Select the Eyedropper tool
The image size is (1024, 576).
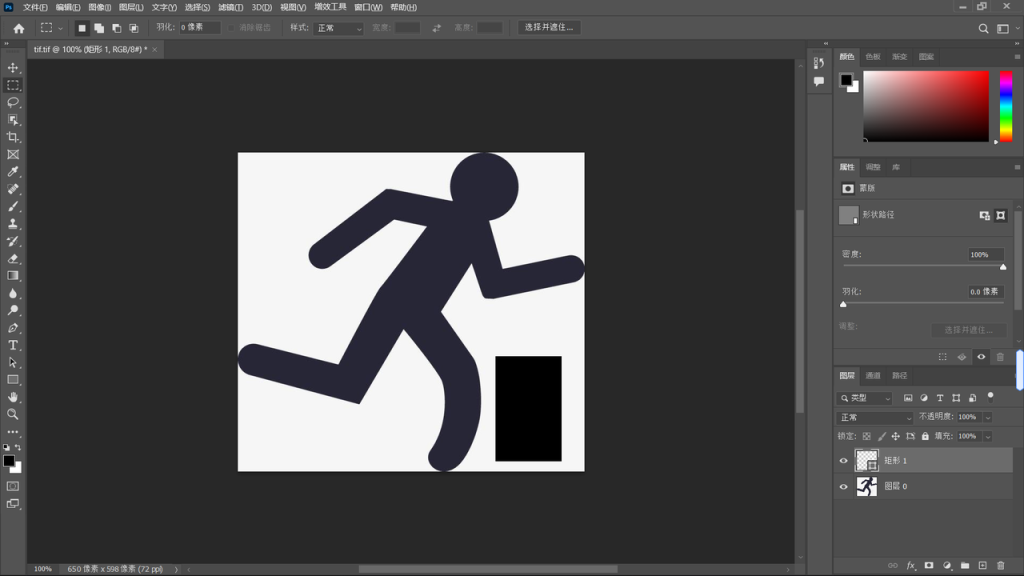[x=13, y=172]
